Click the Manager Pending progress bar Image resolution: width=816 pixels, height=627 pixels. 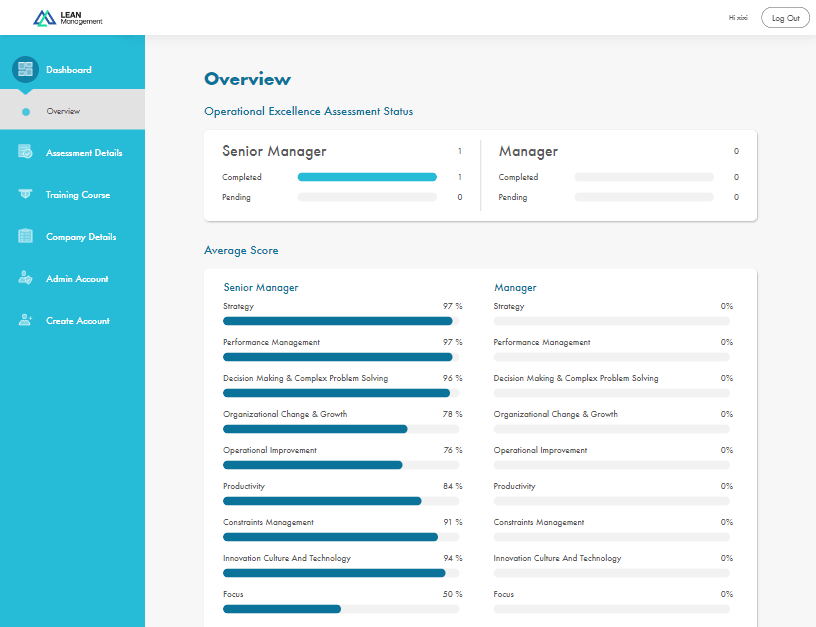[x=644, y=197]
